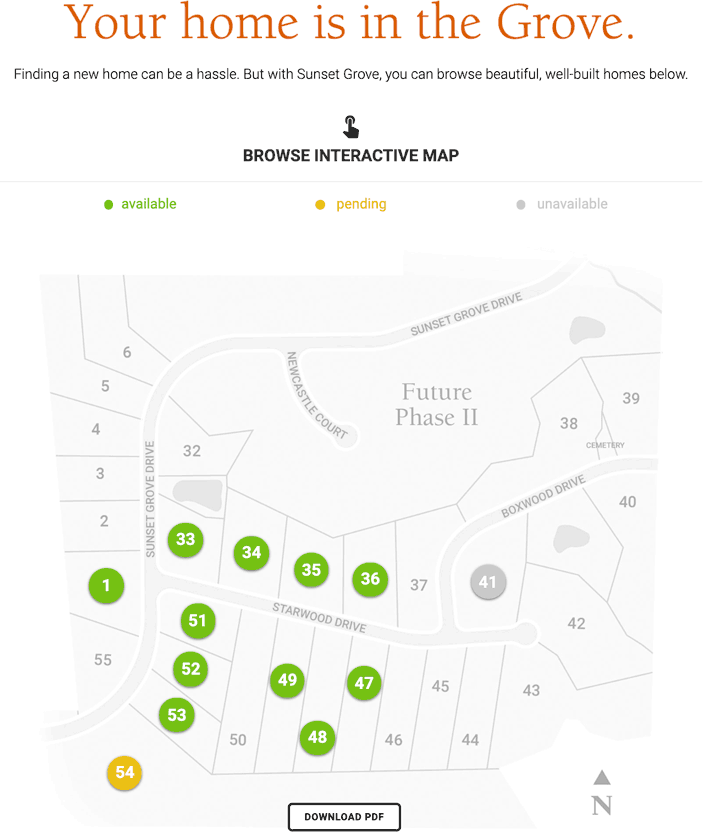Click the green available legend dot
The width and height of the screenshot is (707, 836).
click(109, 205)
